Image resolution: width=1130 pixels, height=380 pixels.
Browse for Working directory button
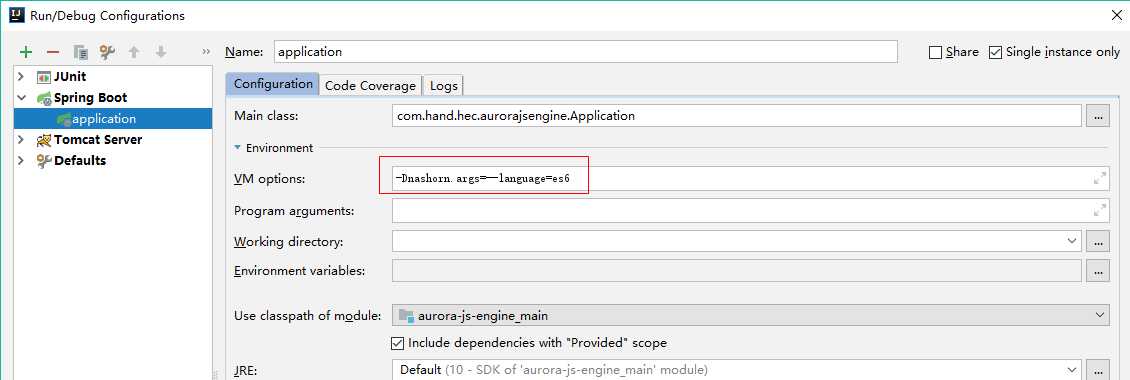tap(1098, 242)
